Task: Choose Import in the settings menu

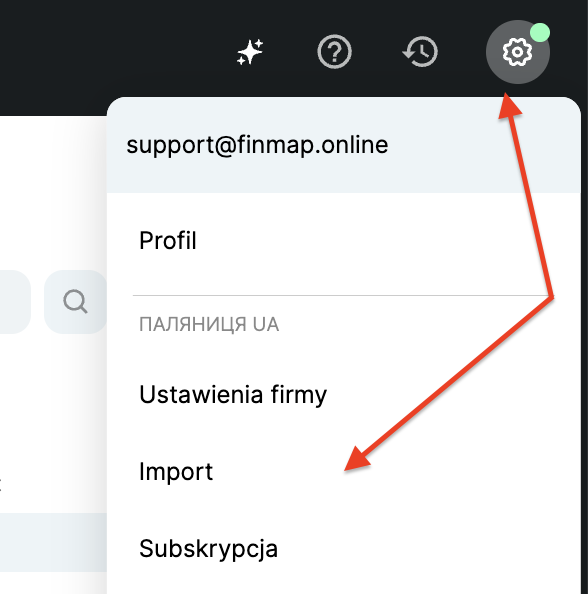Action: click(176, 472)
